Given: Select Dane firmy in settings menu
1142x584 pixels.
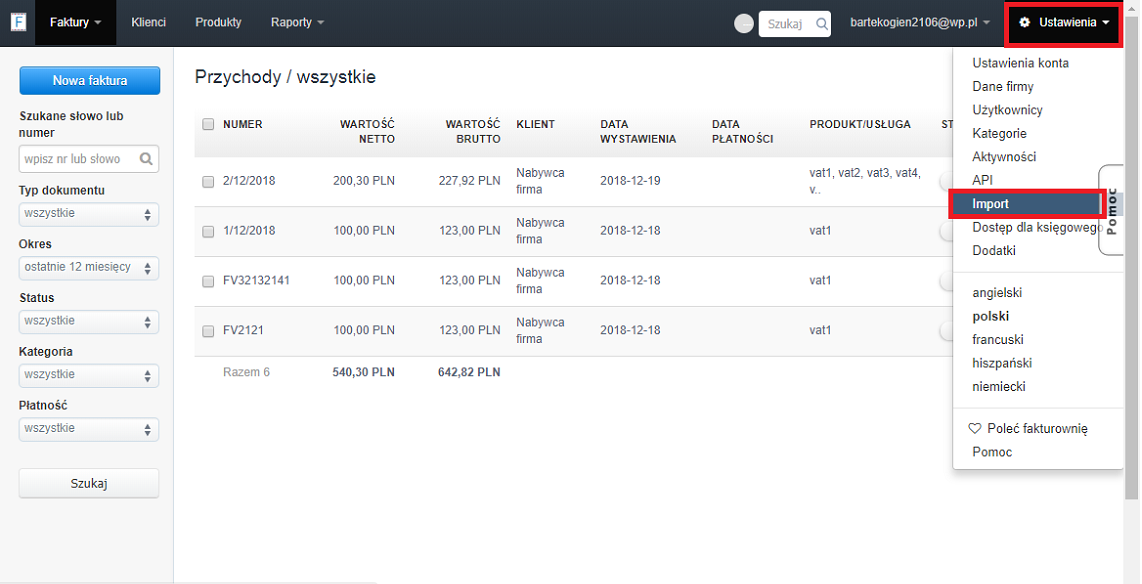Looking at the screenshot, I should [x=1003, y=87].
